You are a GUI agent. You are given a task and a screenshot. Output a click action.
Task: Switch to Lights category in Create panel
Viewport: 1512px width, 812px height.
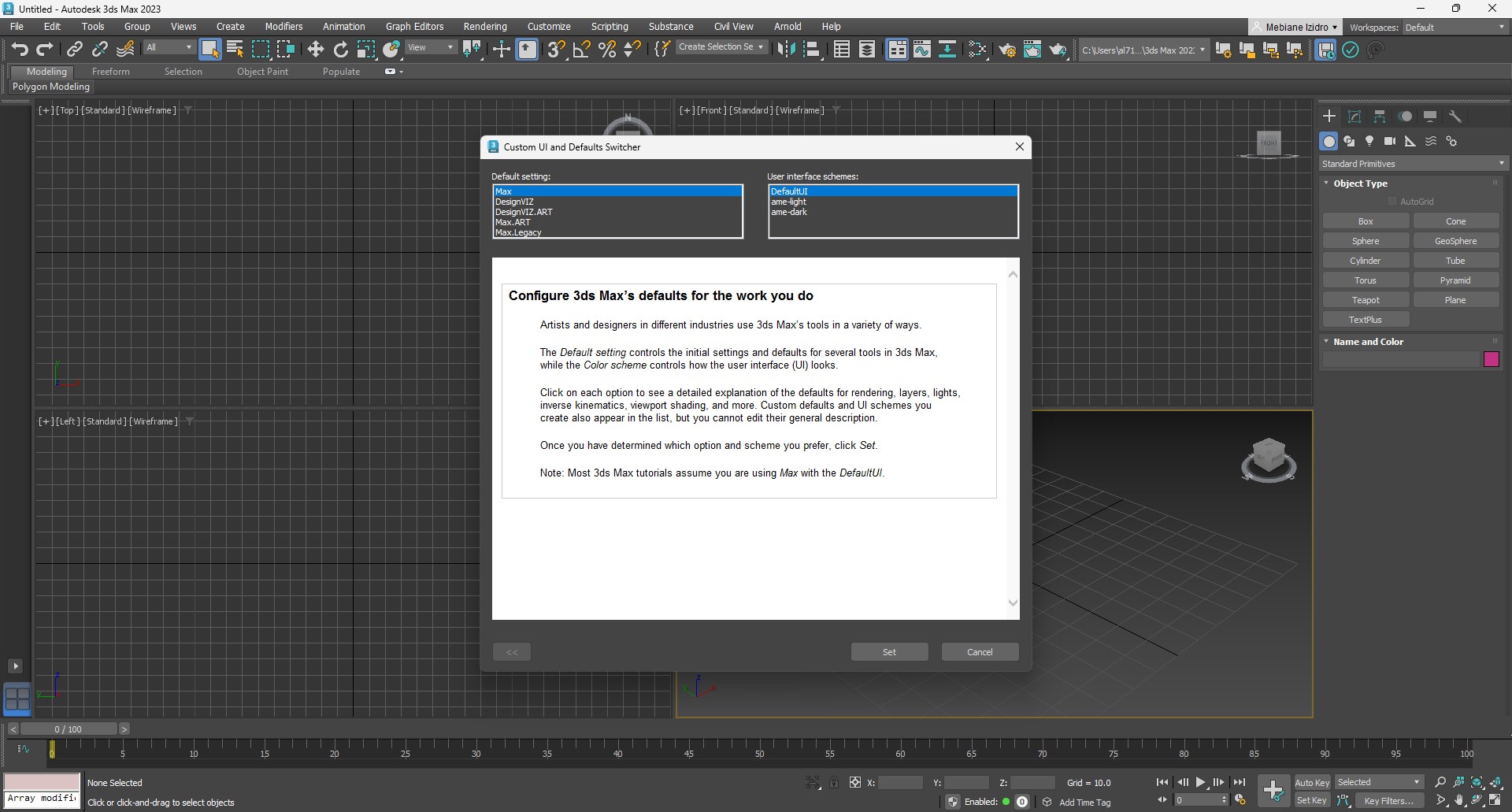pos(1369,141)
